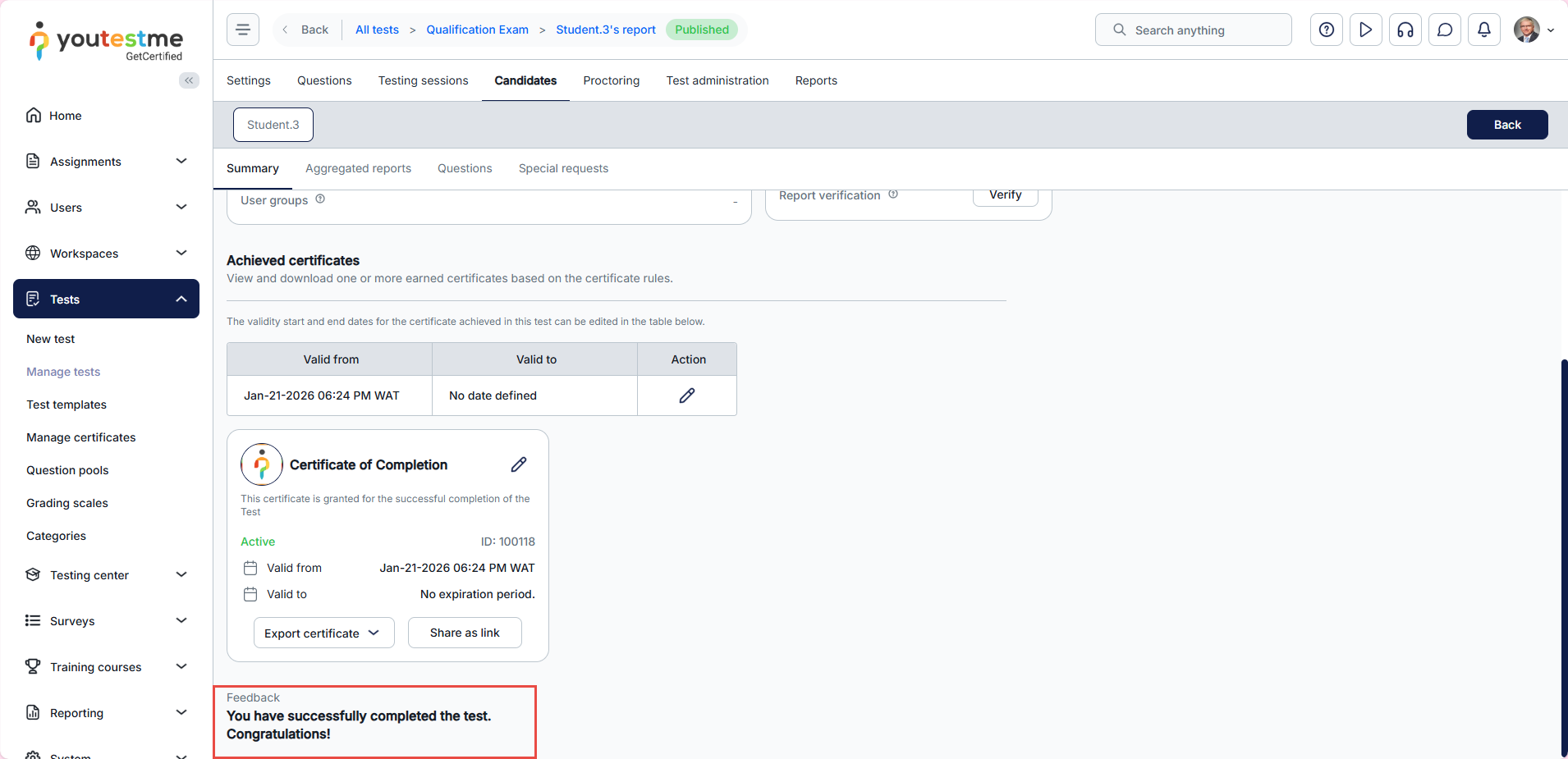Click the hamburger menu icon
The width and height of the screenshot is (1568, 759).
point(243,30)
